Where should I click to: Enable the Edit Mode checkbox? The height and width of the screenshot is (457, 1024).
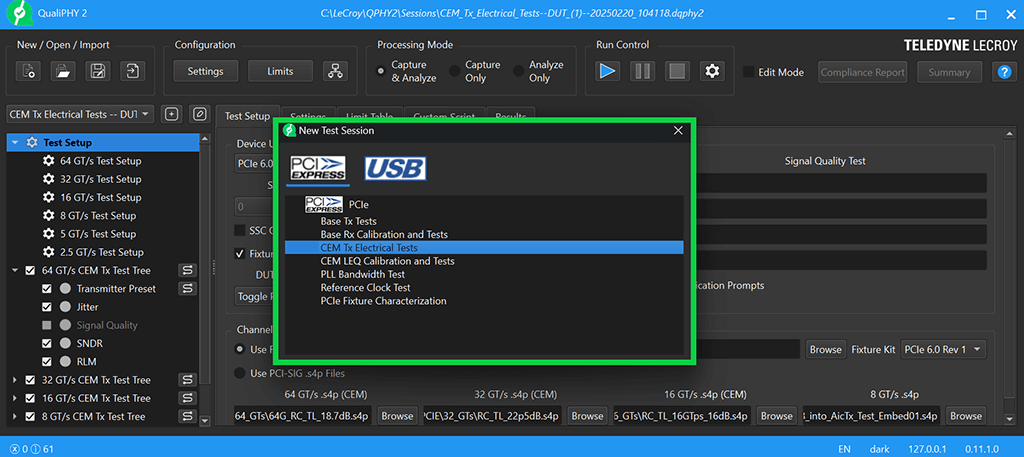click(x=748, y=72)
